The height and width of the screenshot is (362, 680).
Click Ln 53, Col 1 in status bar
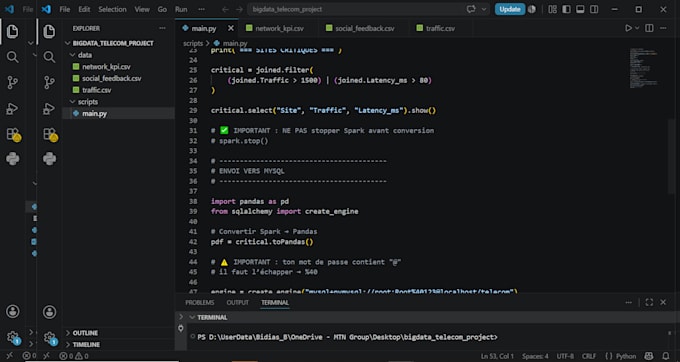tap(497, 356)
